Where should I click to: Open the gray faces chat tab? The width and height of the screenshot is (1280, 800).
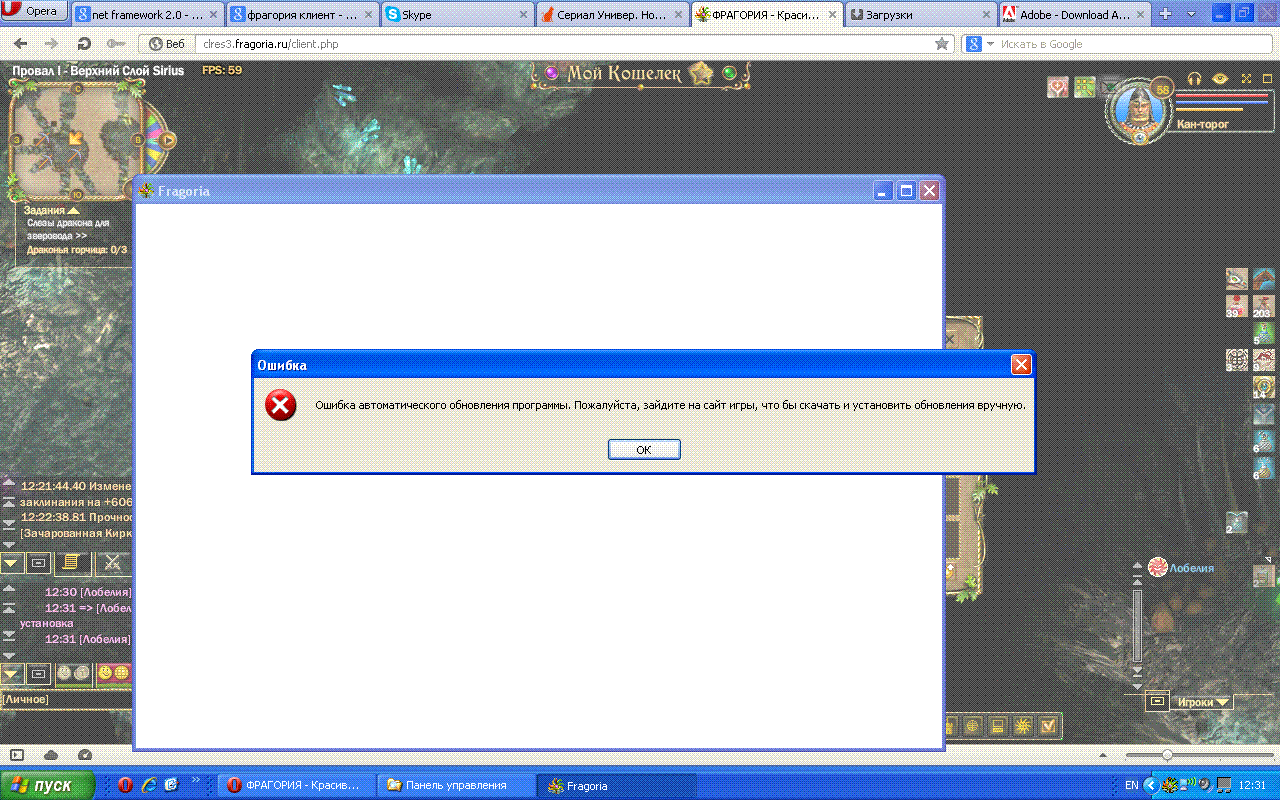coord(72,674)
